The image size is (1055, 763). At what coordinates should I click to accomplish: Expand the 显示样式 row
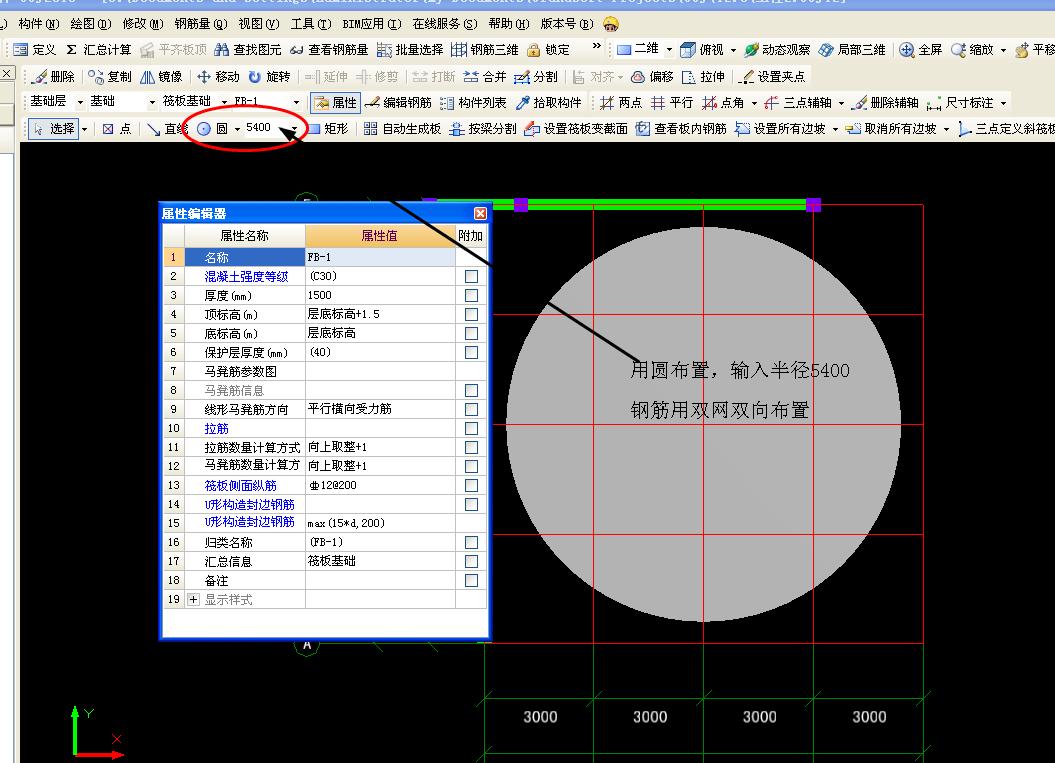(x=193, y=599)
